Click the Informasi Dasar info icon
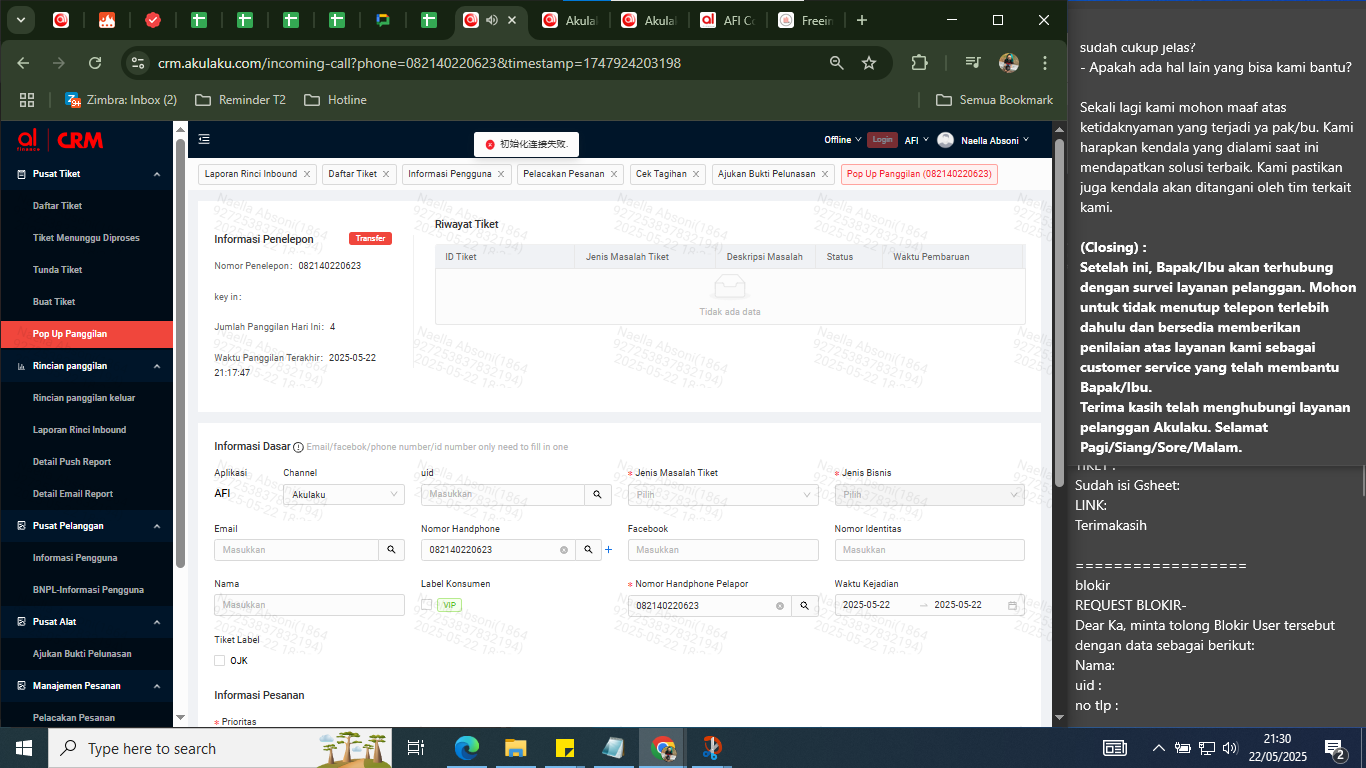 (298, 446)
